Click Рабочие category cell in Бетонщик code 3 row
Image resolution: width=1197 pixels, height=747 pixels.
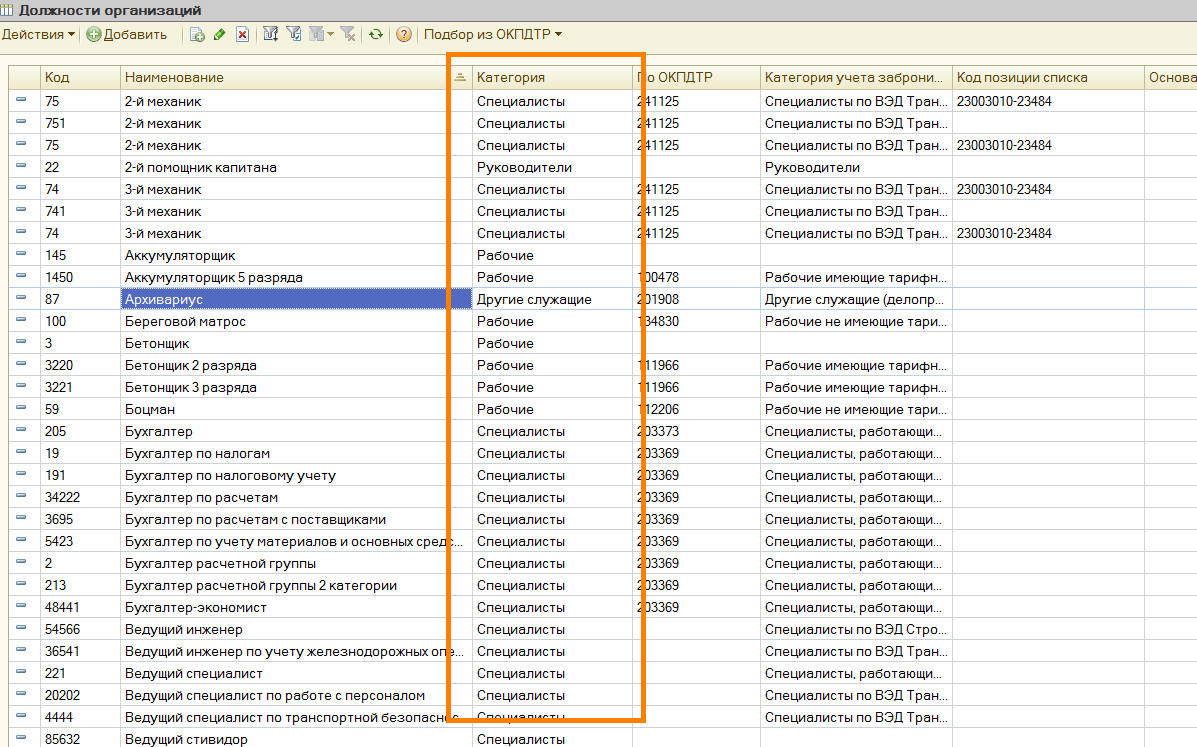point(552,343)
